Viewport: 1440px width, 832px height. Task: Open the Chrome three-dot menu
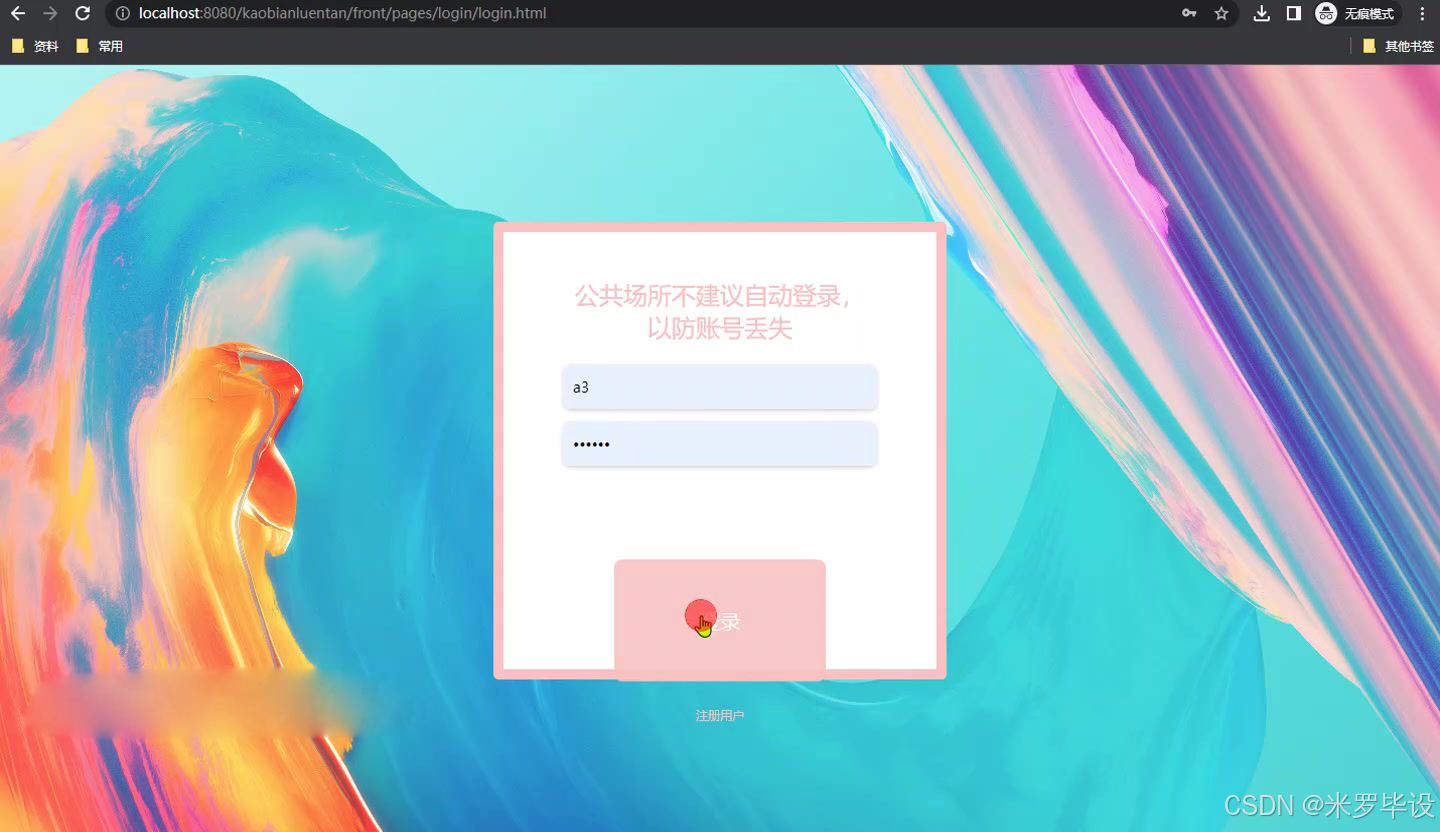pos(1423,14)
